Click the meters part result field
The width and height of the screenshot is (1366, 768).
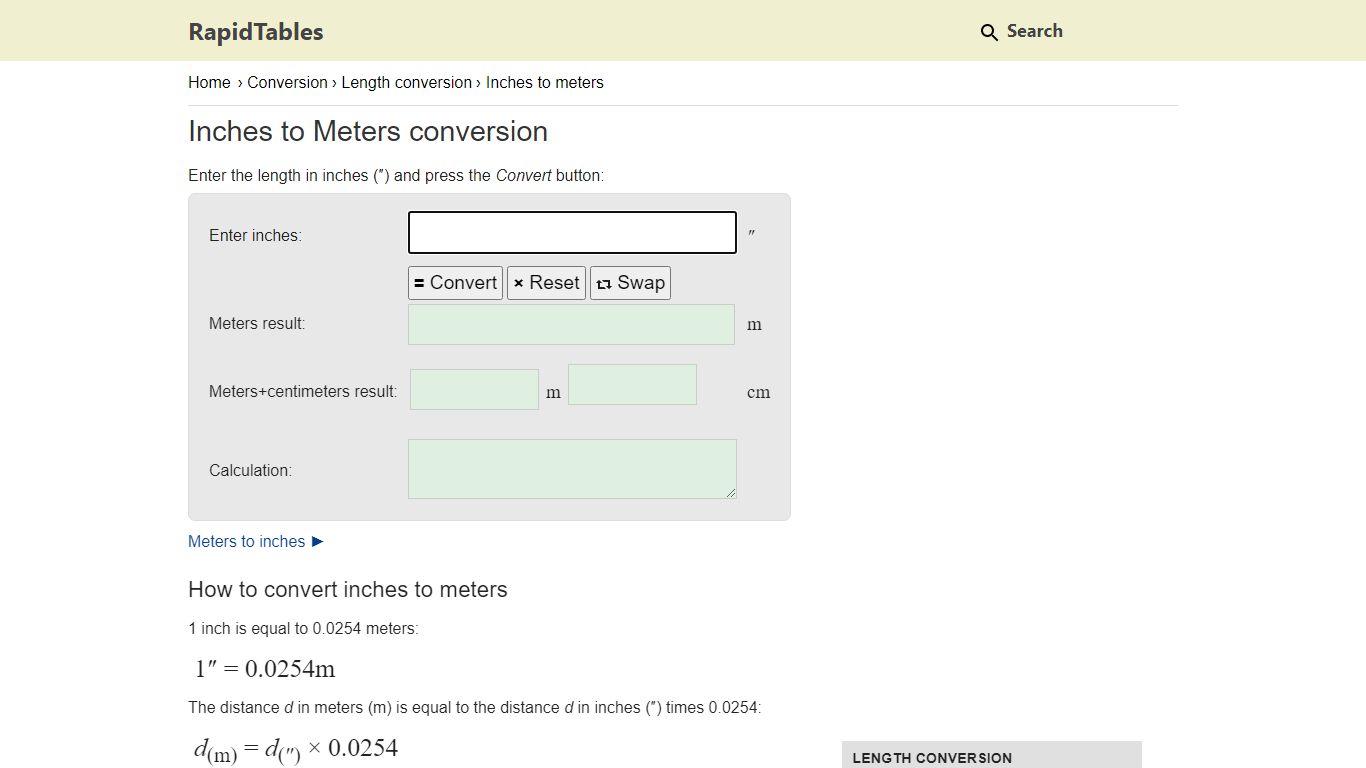474,389
